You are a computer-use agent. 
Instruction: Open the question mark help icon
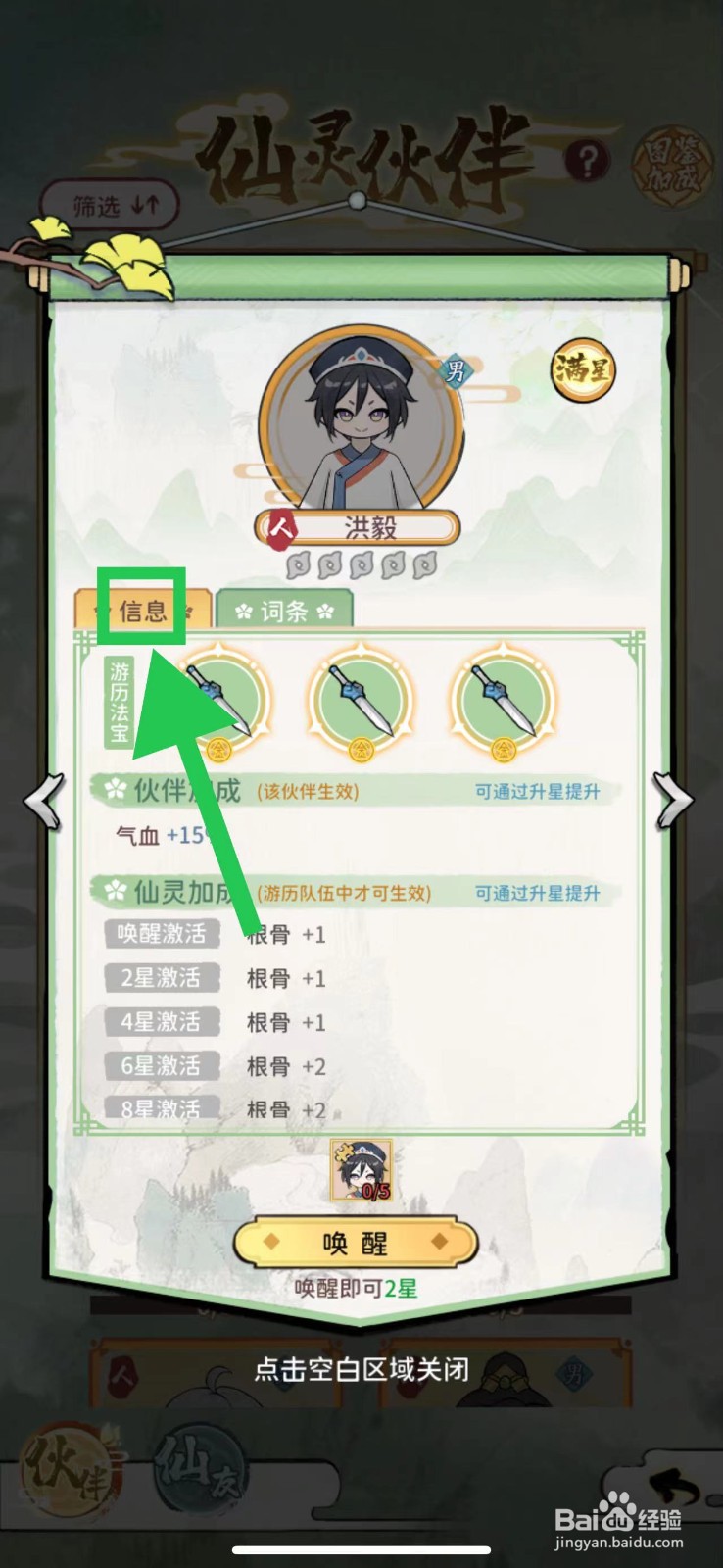(x=587, y=160)
